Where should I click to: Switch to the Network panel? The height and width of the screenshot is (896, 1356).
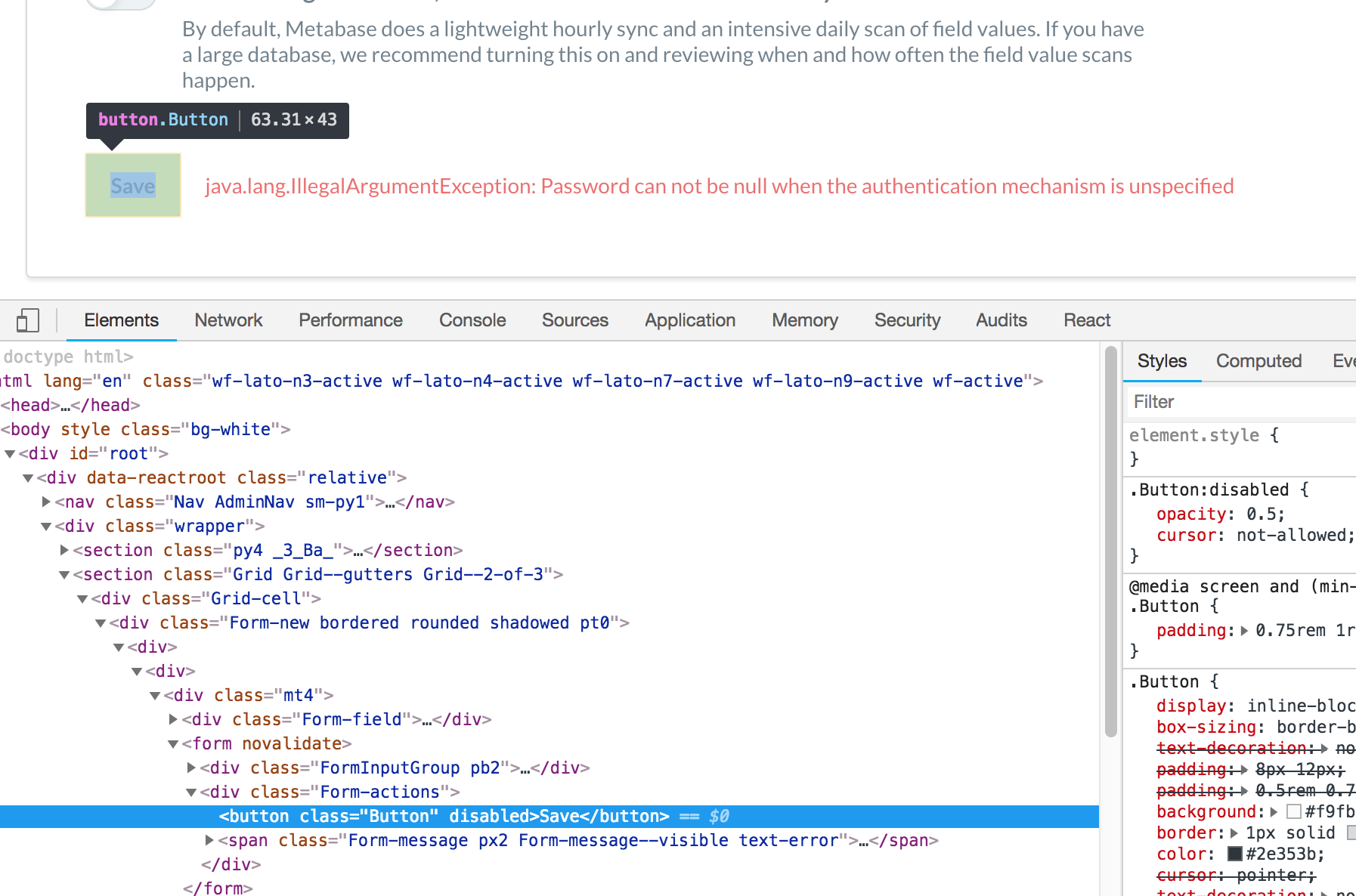[x=228, y=320]
